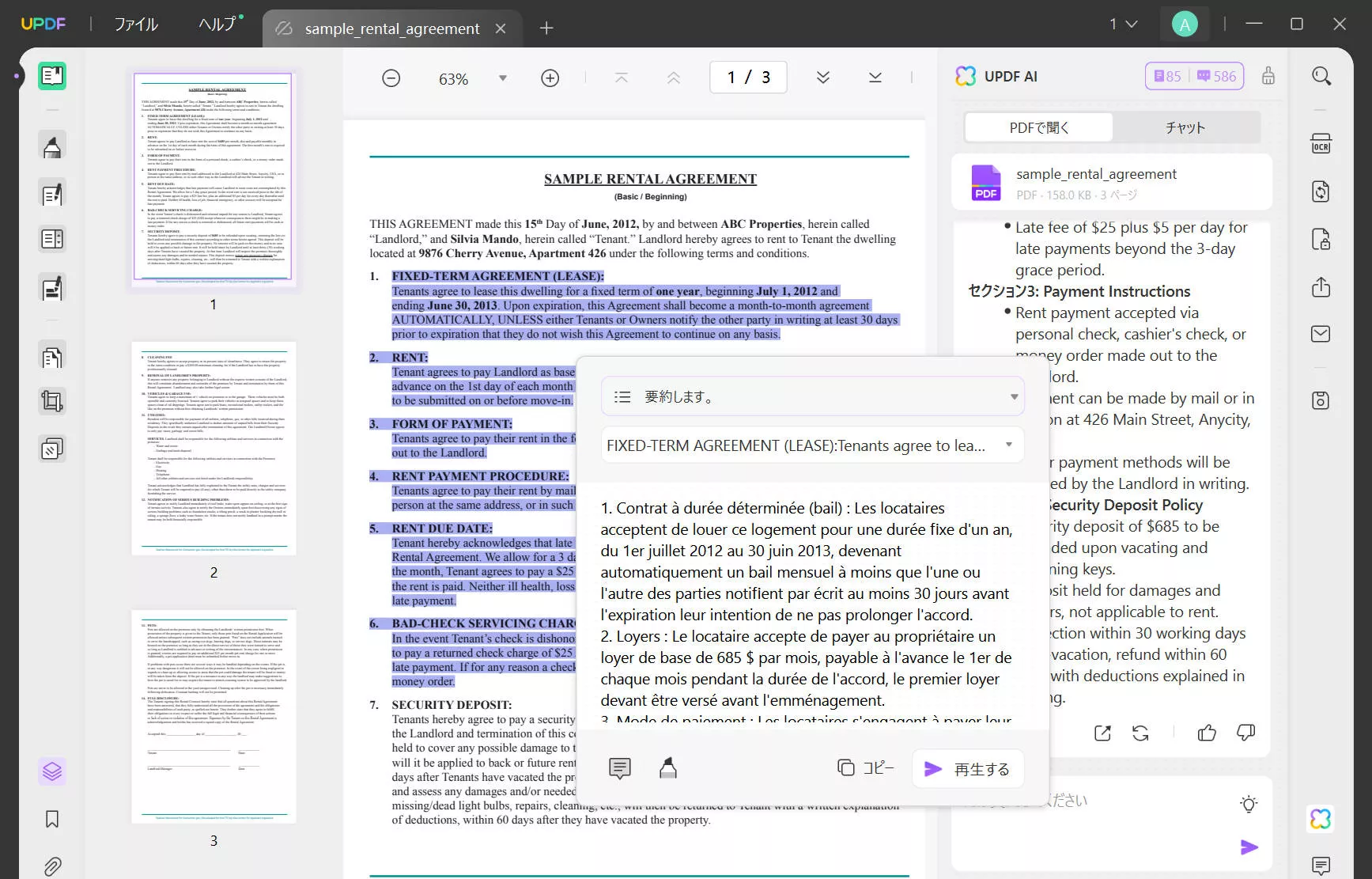Open the user account avatar A
The width and height of the screenshot is (1372, 879).
tap(1185, 25)
